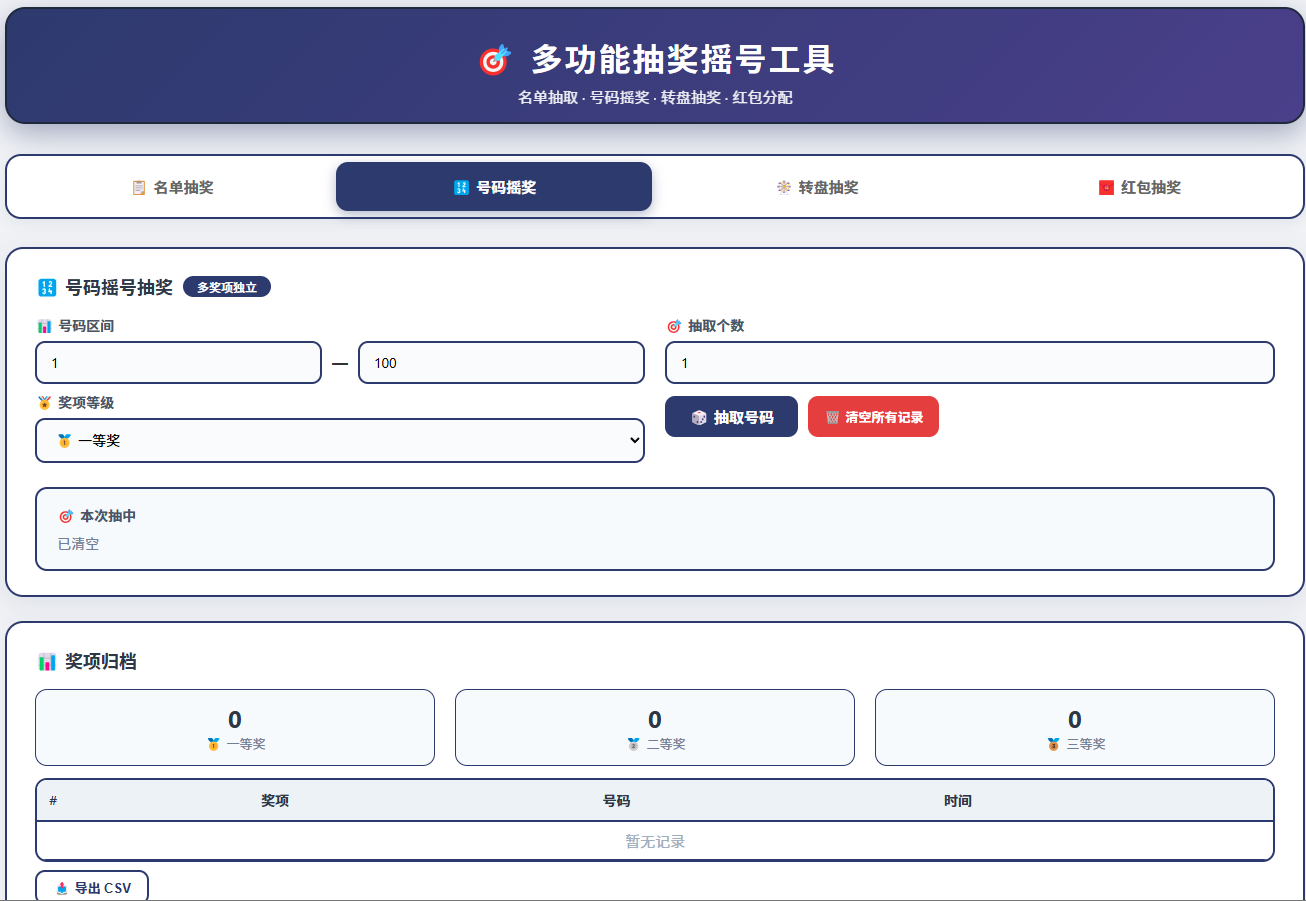
Task: Click the 多奖项独立 badge
Action: pyautogui.click(x=227, y=288)
